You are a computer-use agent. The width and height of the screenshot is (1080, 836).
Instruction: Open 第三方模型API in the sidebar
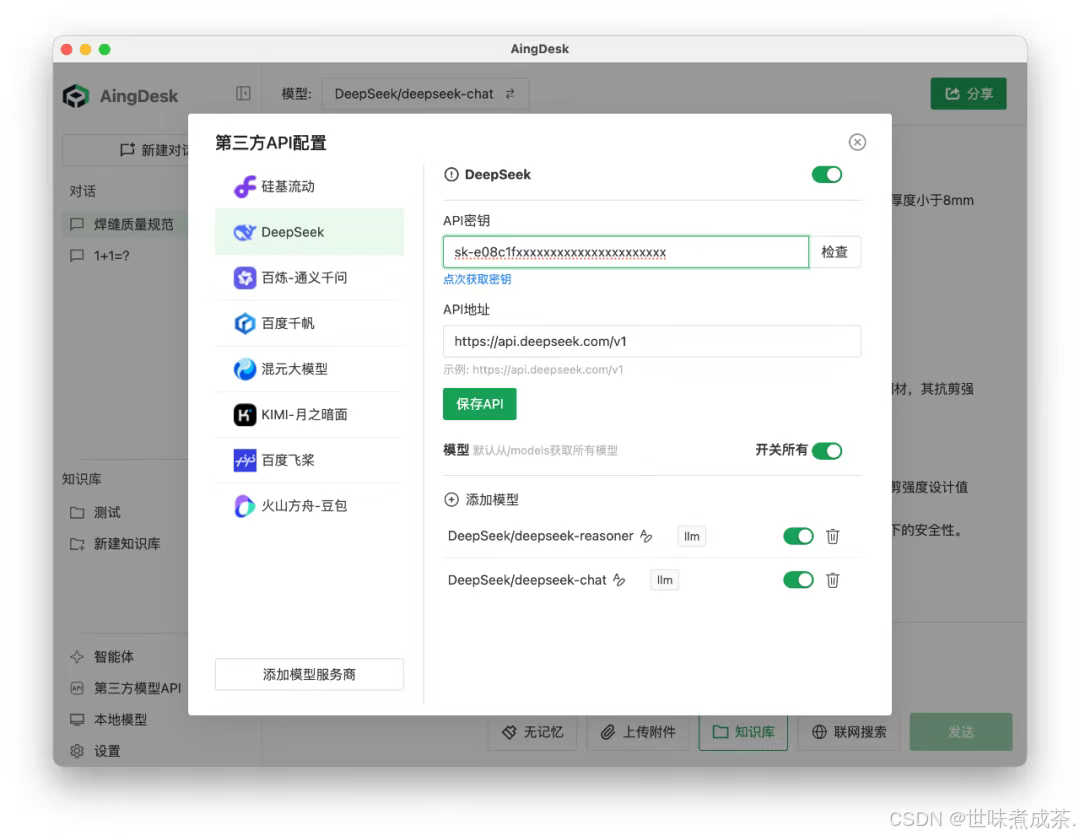click(125, 688)
